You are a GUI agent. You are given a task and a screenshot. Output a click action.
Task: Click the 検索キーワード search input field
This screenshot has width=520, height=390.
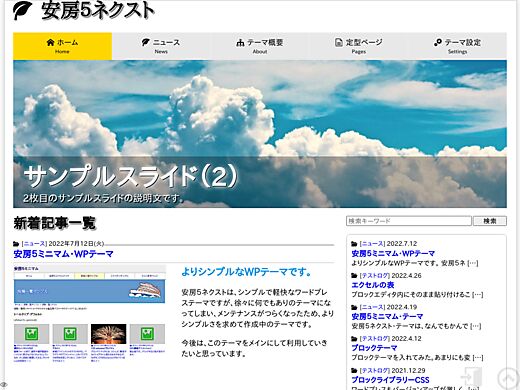pos(409,221)
